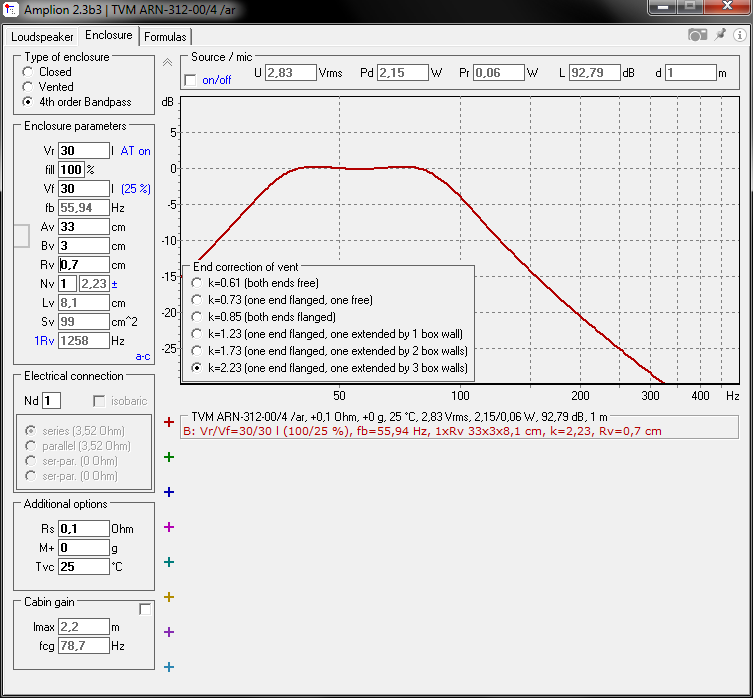753x698 pixels.
Task: Click the Av vent dimension field
Action: pyautogui.click(x=84, y=227)
